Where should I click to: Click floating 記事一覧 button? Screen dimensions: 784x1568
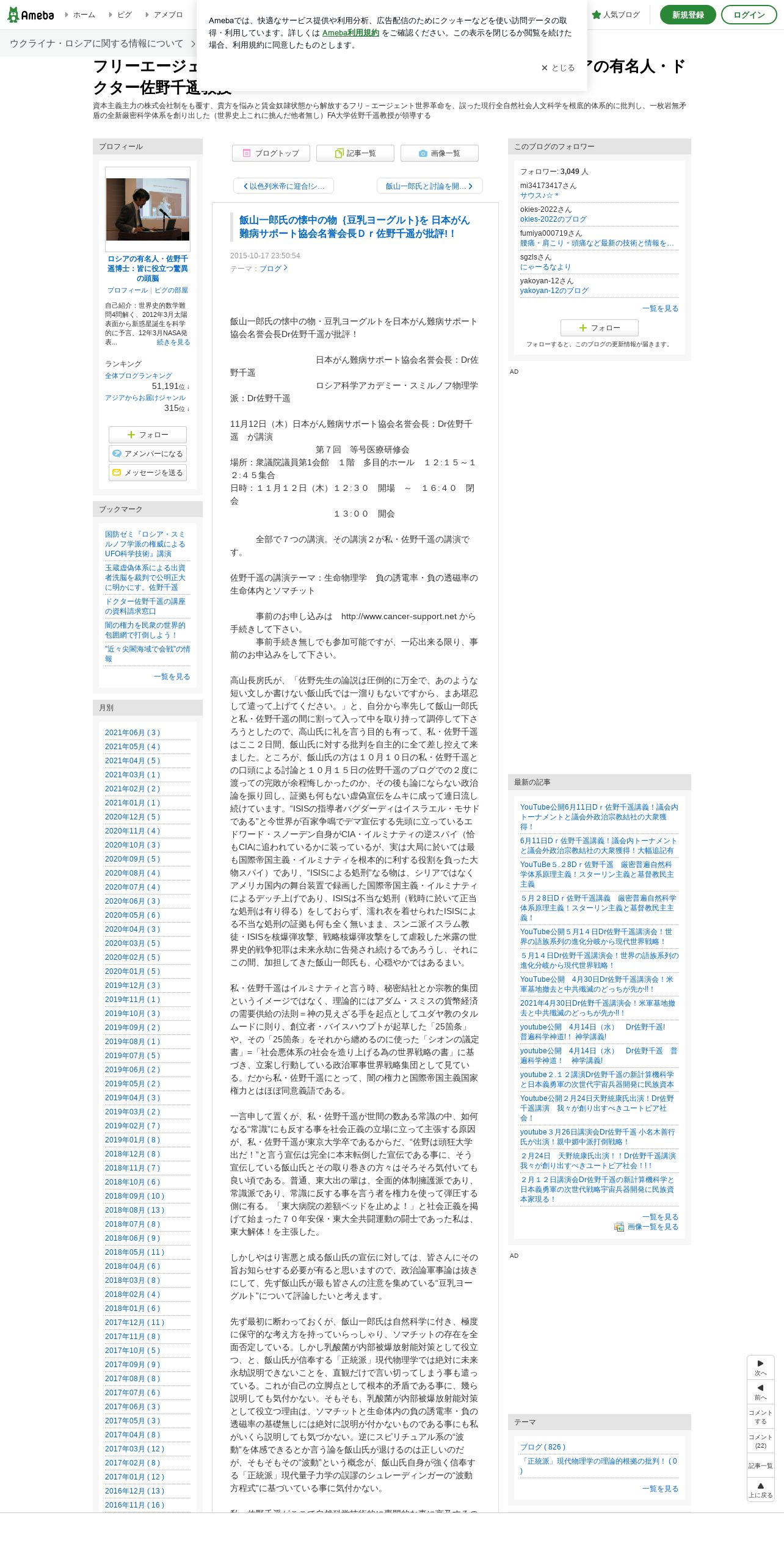click(x=760, y=1465)
